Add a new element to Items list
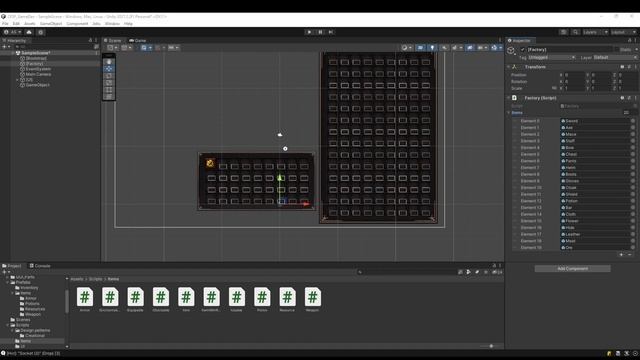The image size is (640, 360). (x=621, y=255)
